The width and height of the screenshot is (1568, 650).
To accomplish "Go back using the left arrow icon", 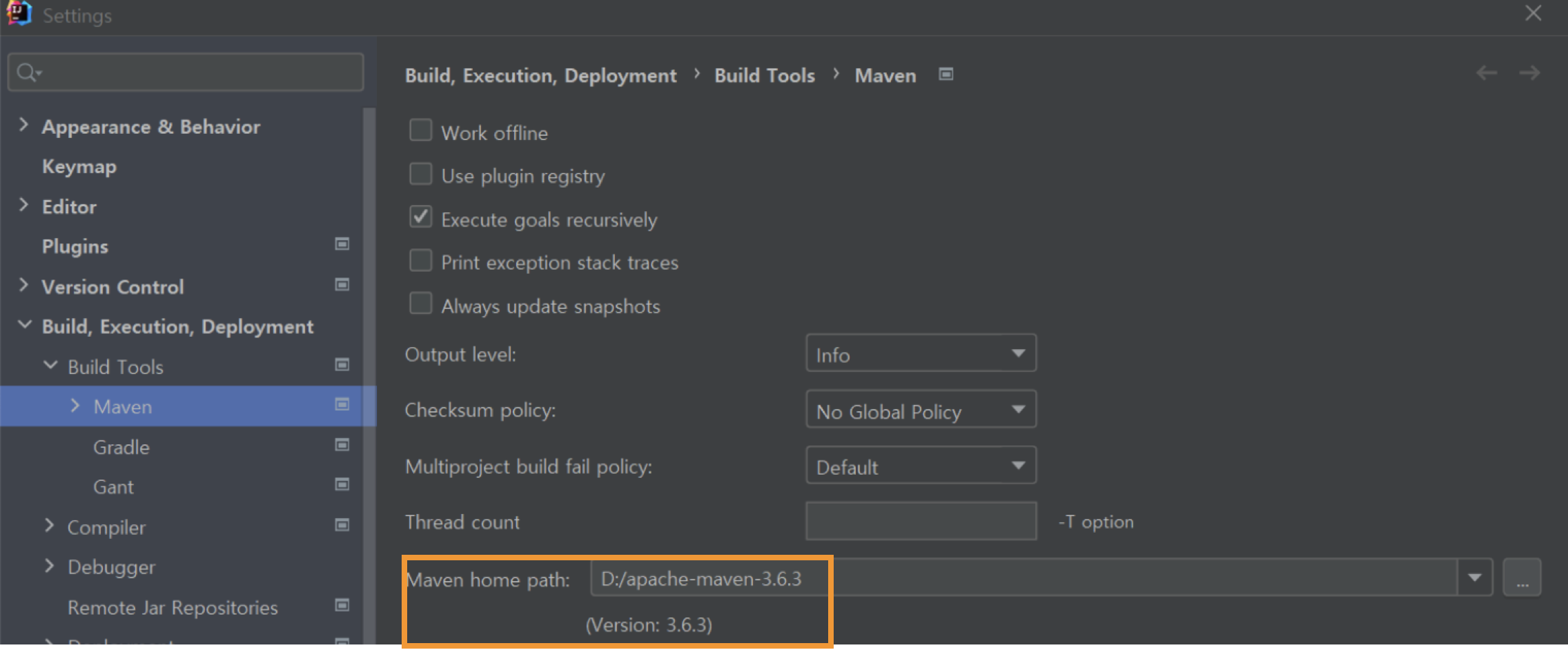I will click(x=1487, y=72).
